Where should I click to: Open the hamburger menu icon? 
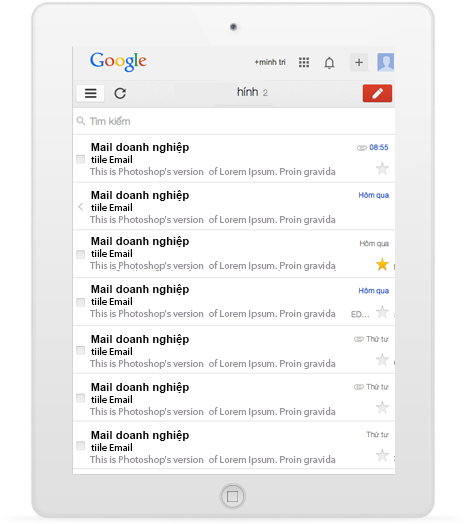click(90, 93)
